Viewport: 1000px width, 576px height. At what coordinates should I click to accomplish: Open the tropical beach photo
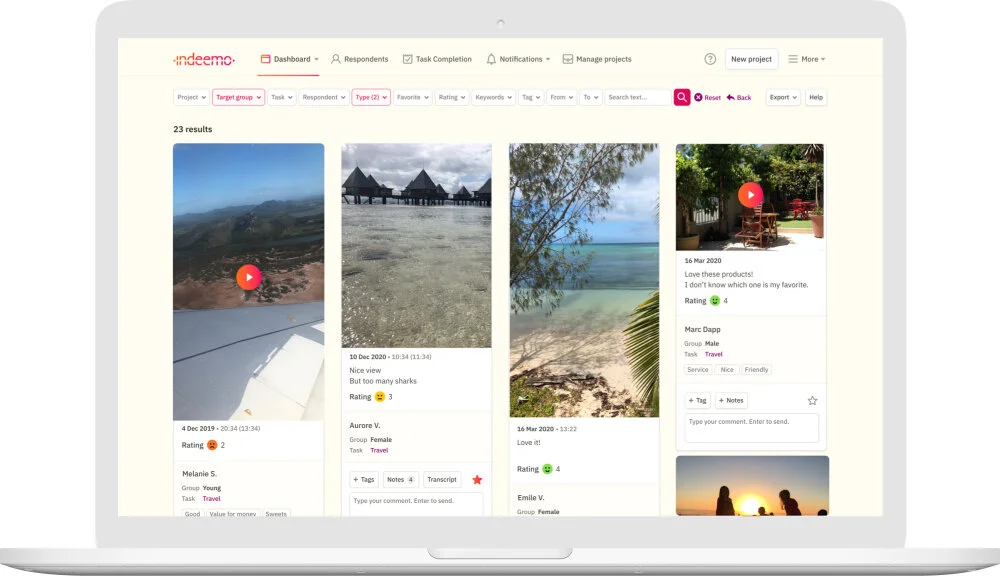point(584,280)
